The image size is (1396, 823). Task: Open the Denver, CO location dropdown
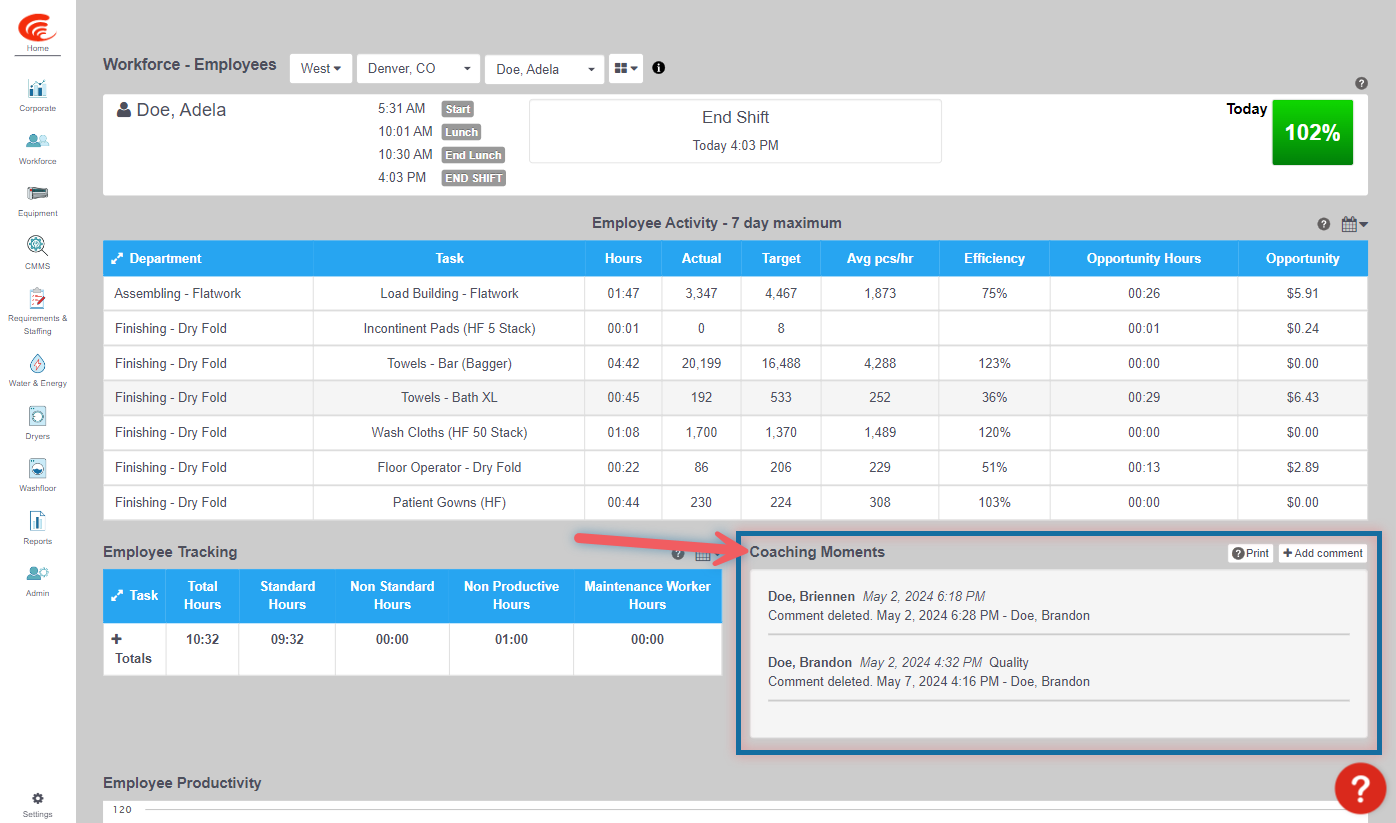418,69
